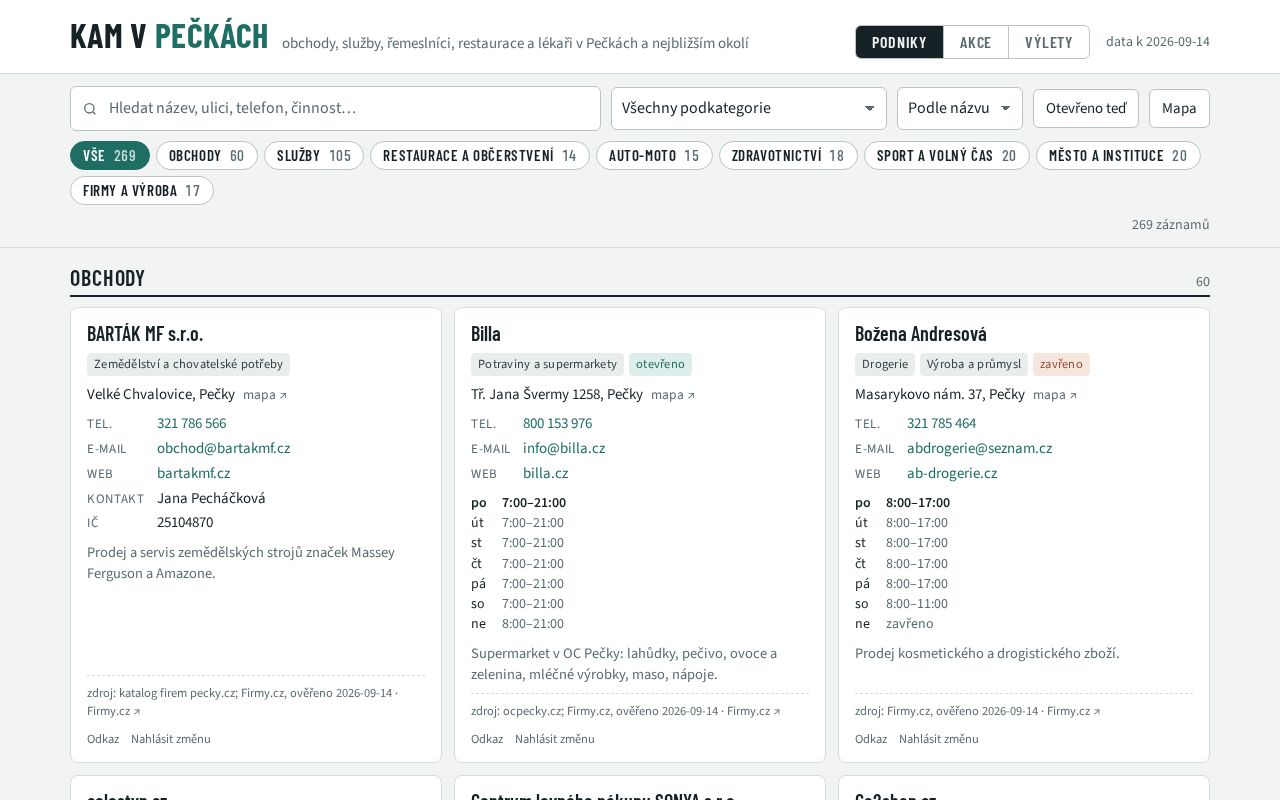Call Božena Andresová phone 321 785 464
Viewport: 1280px width, 800px height.
click(x=941, y=423)
